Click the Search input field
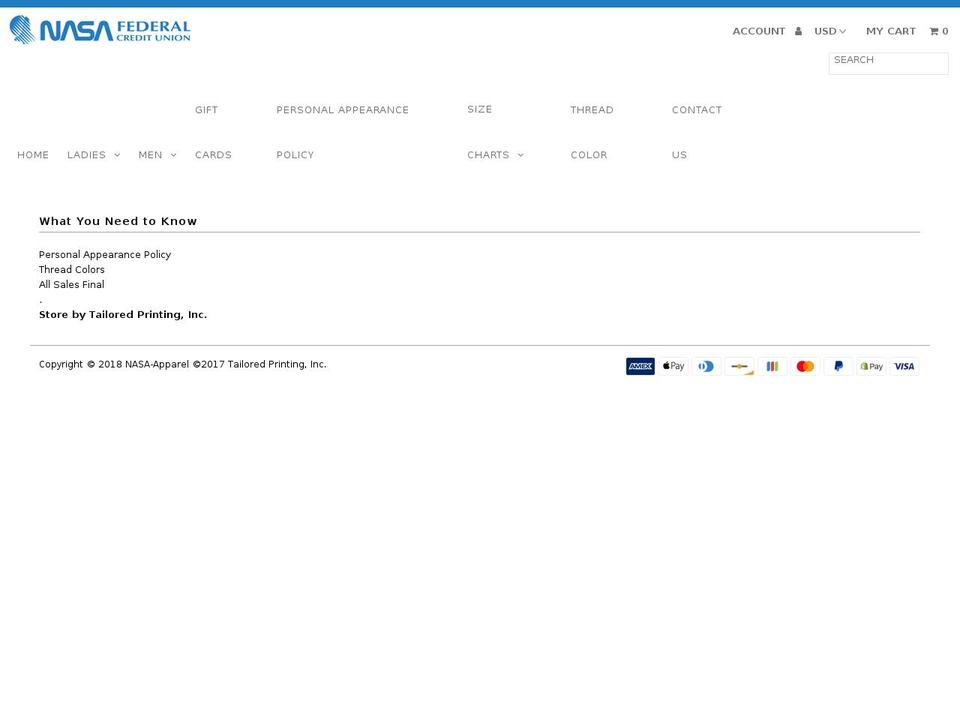Image resolution: width=960 pixels, height=720 pixels. click(x=888, y=63)
